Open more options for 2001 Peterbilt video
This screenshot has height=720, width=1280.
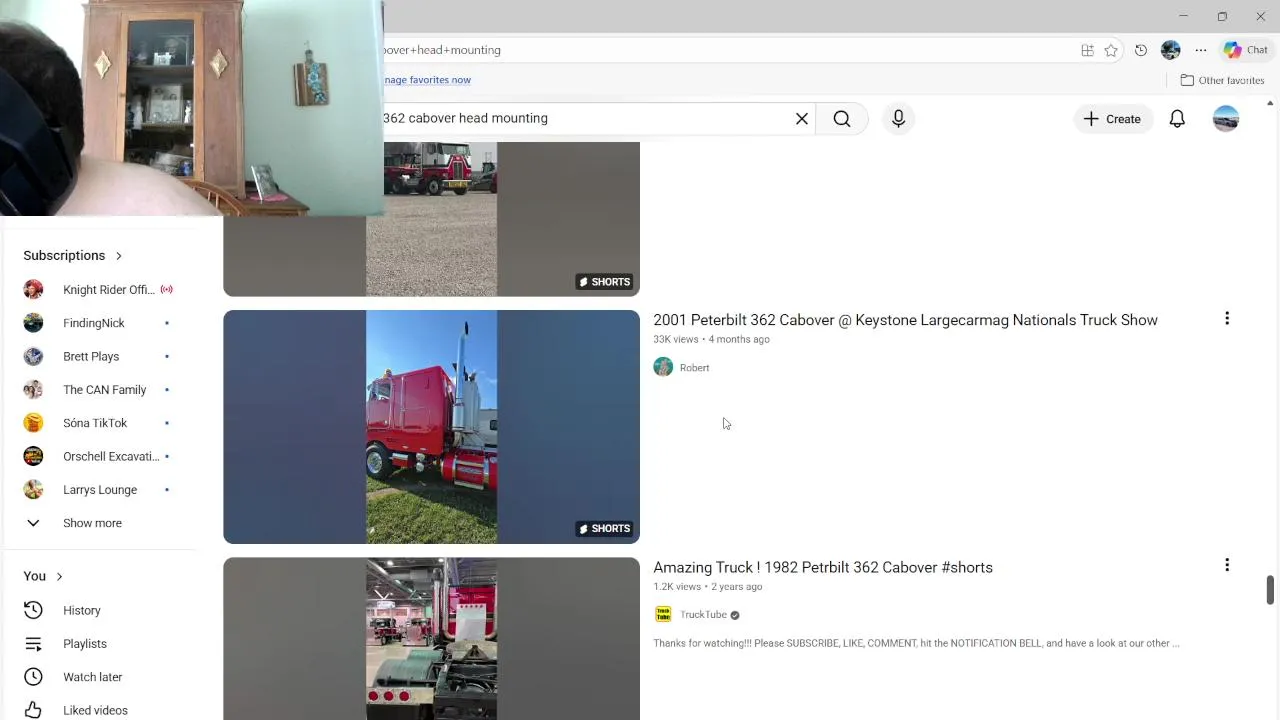1227,319
